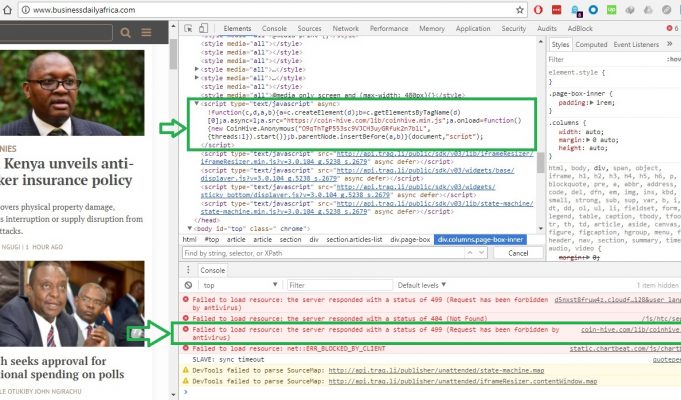
Task: Show more Styles pane tabs with chevron
Action: point(669,44)
